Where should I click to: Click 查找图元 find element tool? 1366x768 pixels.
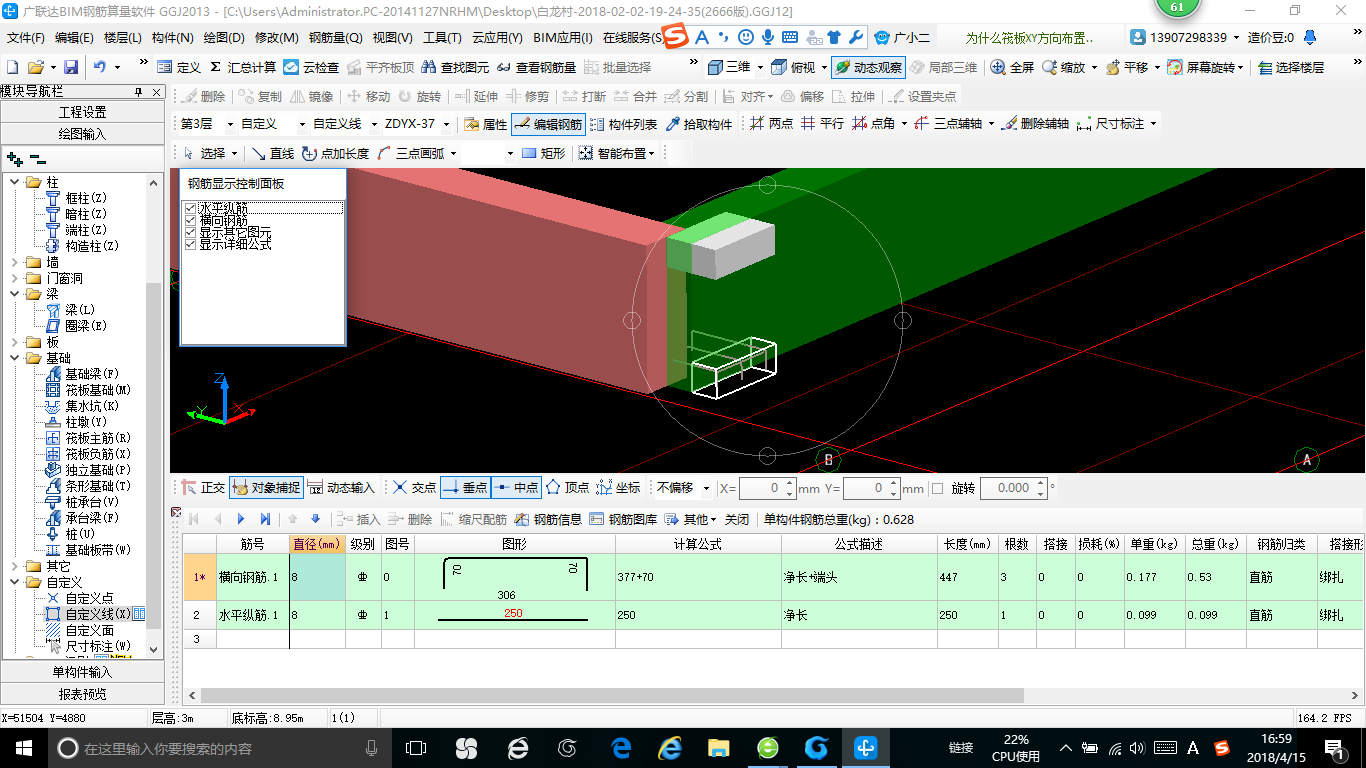456,67
